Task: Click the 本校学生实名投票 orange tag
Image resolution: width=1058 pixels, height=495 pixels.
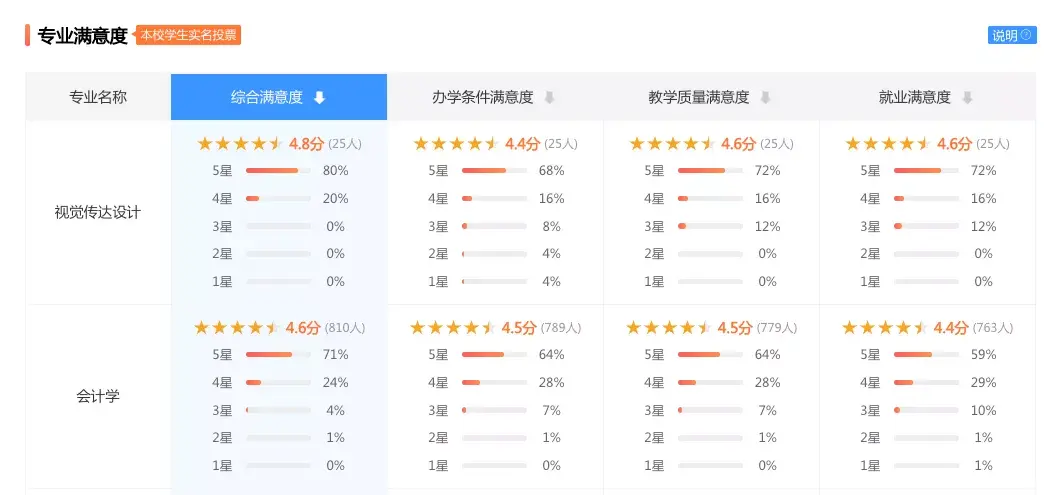Action: [188, 35]
